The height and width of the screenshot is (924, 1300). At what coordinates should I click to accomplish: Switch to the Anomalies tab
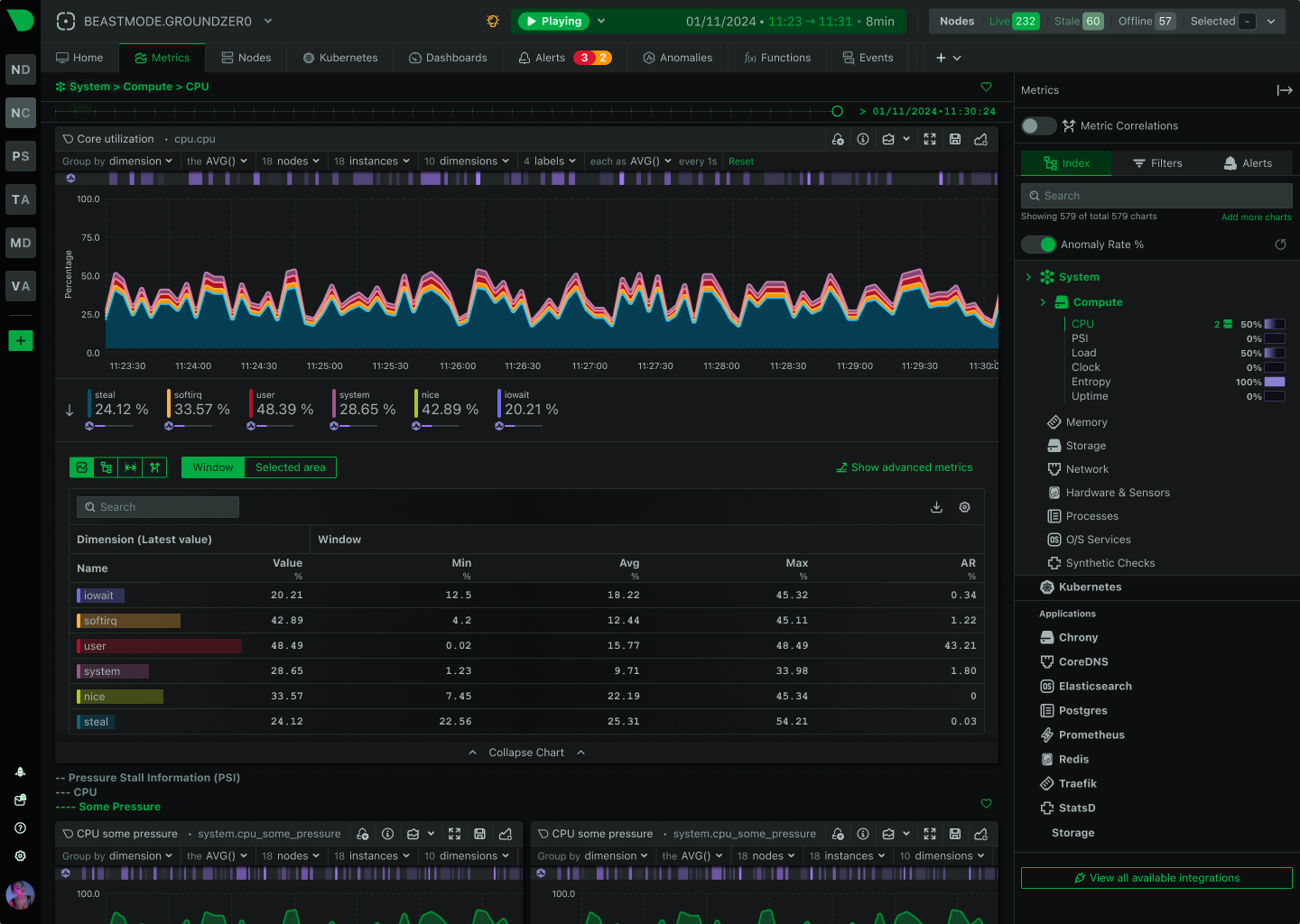coord(677,57)
